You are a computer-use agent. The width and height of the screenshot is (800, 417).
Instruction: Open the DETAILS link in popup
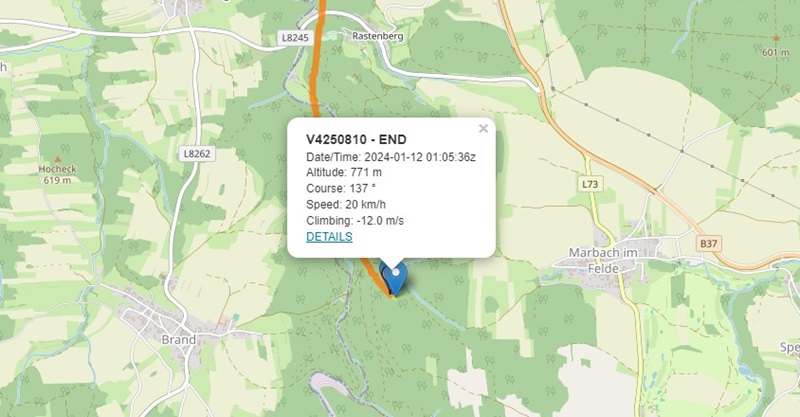coord(329,237)
